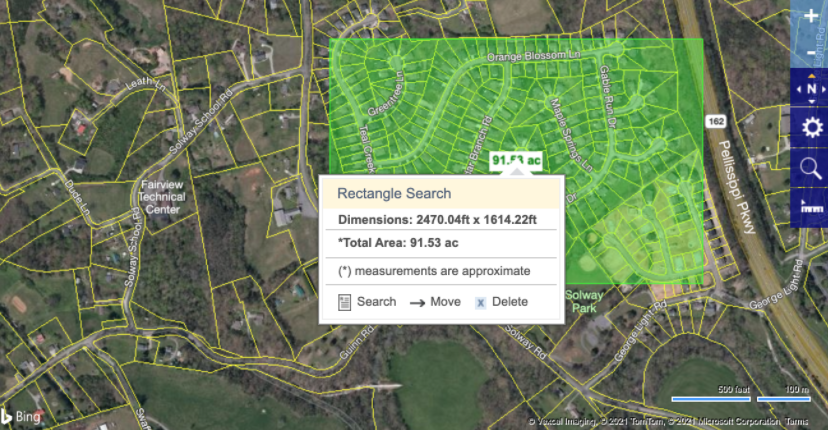Click the Search icon in popup
Viewport: 828px width, 430px height.
(x=344, y=302)
